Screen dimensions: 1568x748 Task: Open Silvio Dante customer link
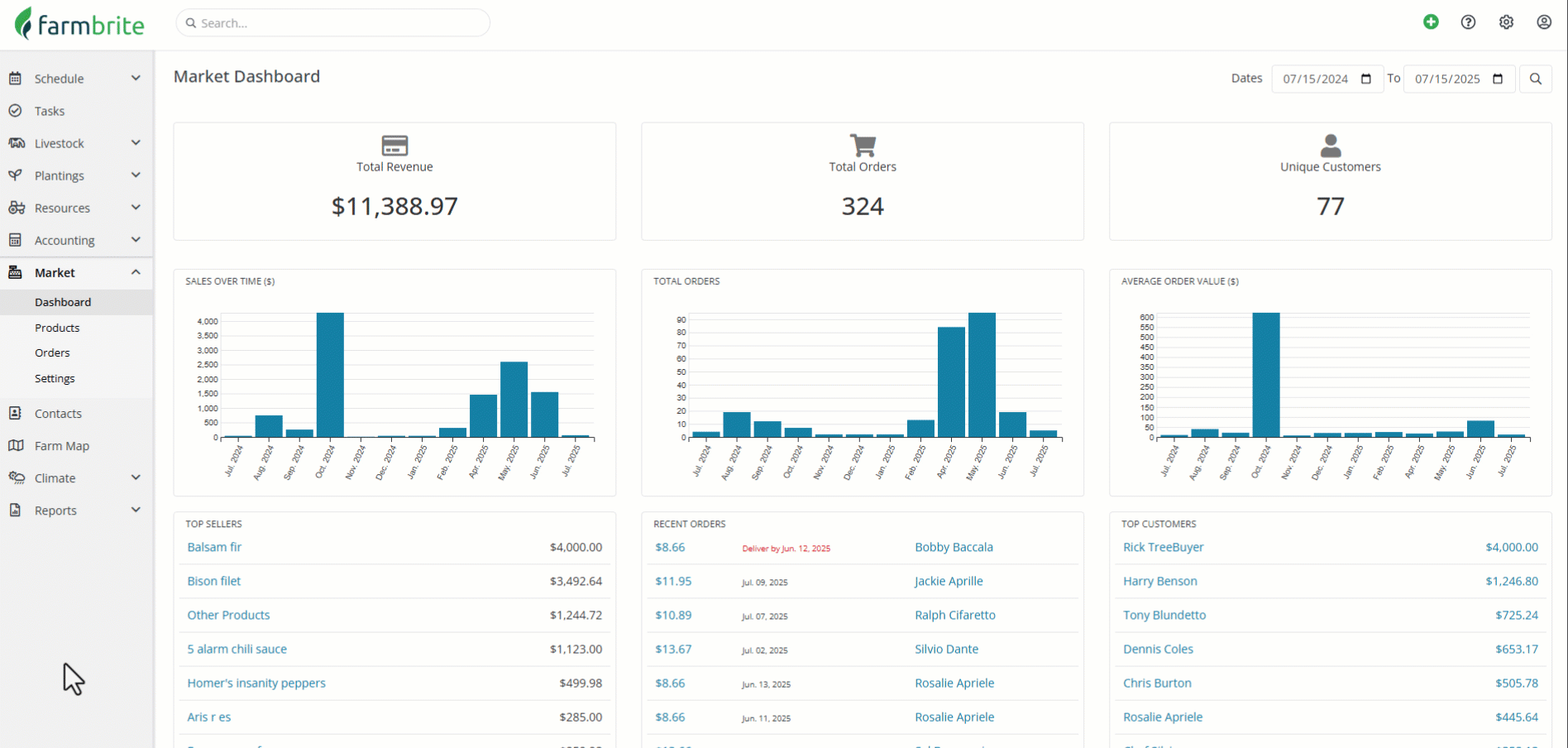coord(946,649)
